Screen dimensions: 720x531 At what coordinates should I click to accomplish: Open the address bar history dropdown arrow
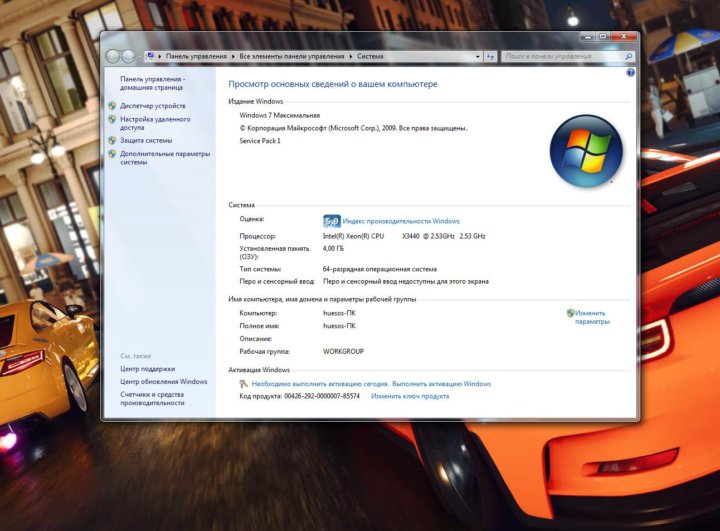tap(478, 56)
